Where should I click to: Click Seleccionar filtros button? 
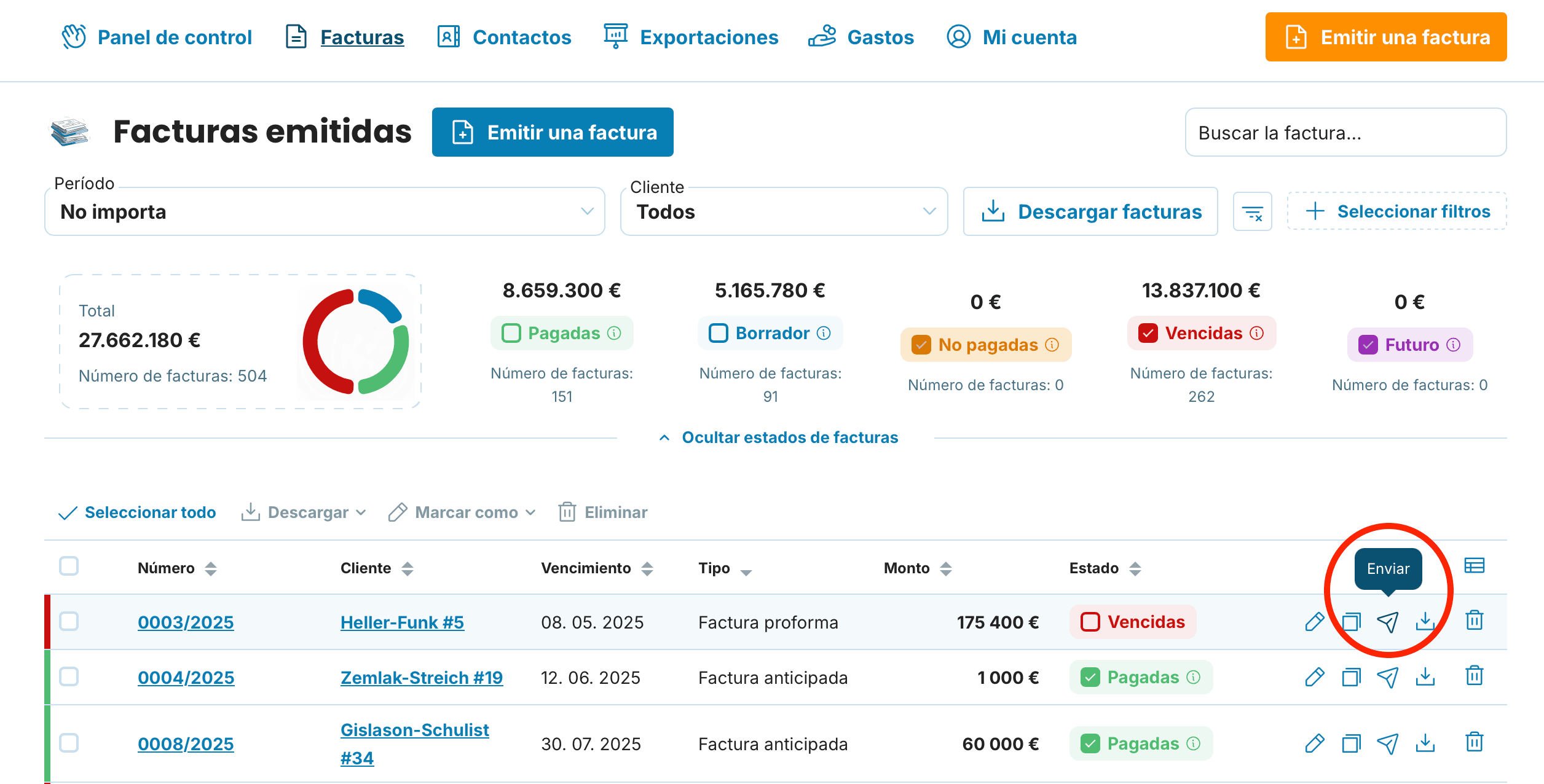coord(1397,211)
